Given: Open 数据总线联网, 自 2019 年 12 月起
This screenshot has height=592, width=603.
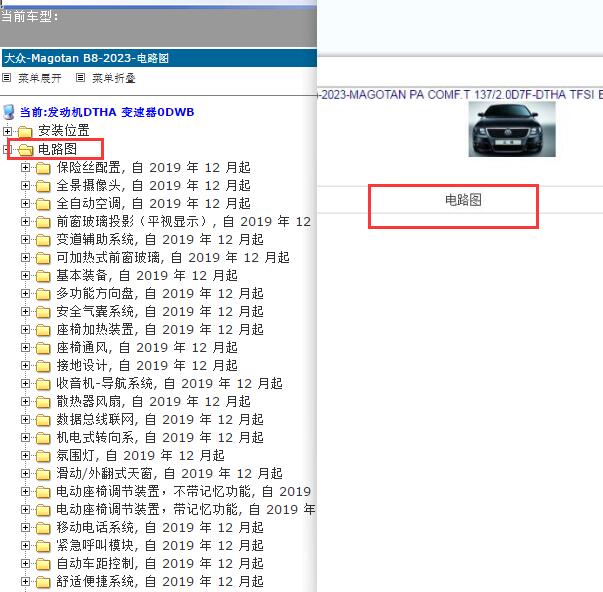Looking at the screenshot, I should click(160, 419).
